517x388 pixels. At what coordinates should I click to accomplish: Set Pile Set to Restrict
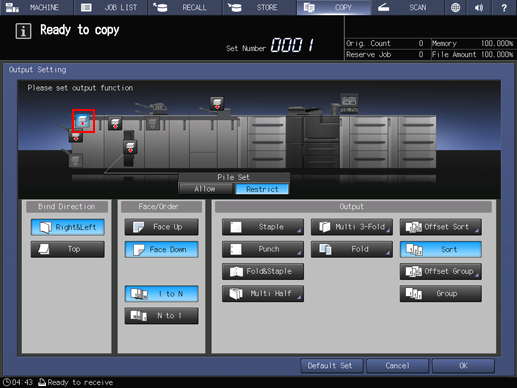pyautogui.click(x=262, y=189)
